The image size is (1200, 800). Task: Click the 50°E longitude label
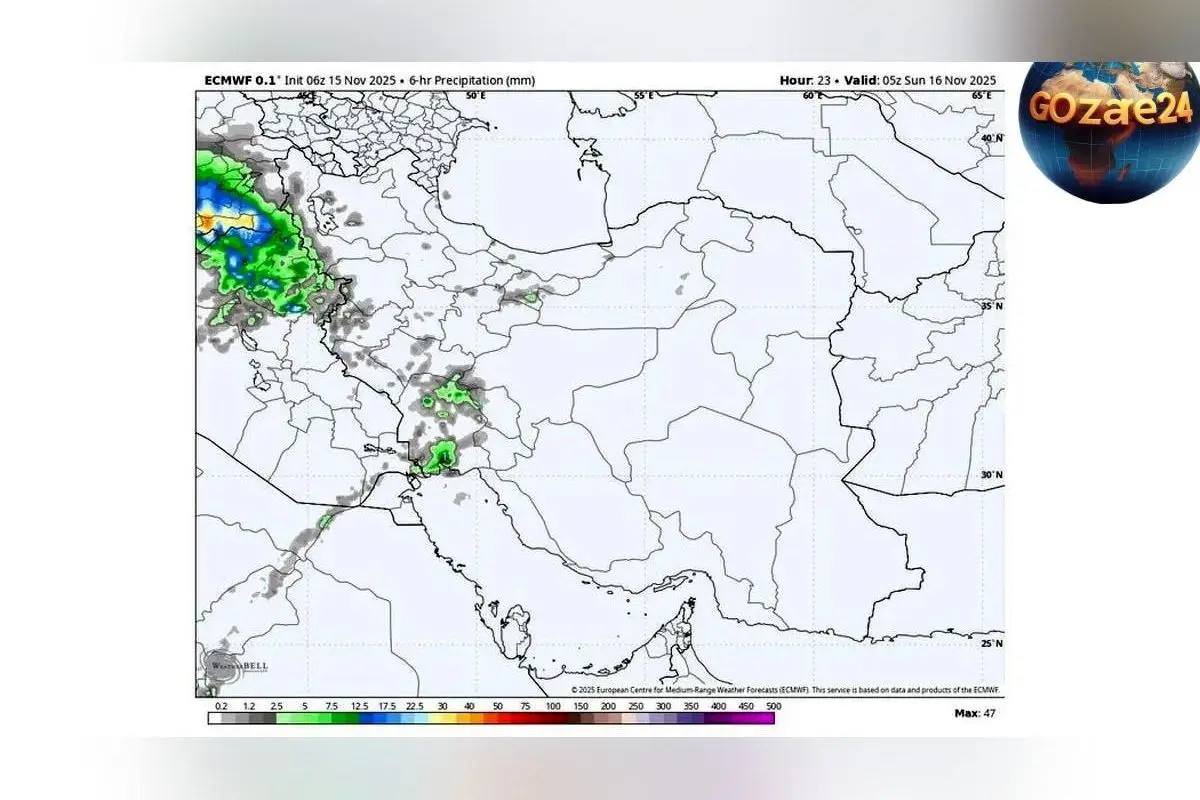(476, 96)
